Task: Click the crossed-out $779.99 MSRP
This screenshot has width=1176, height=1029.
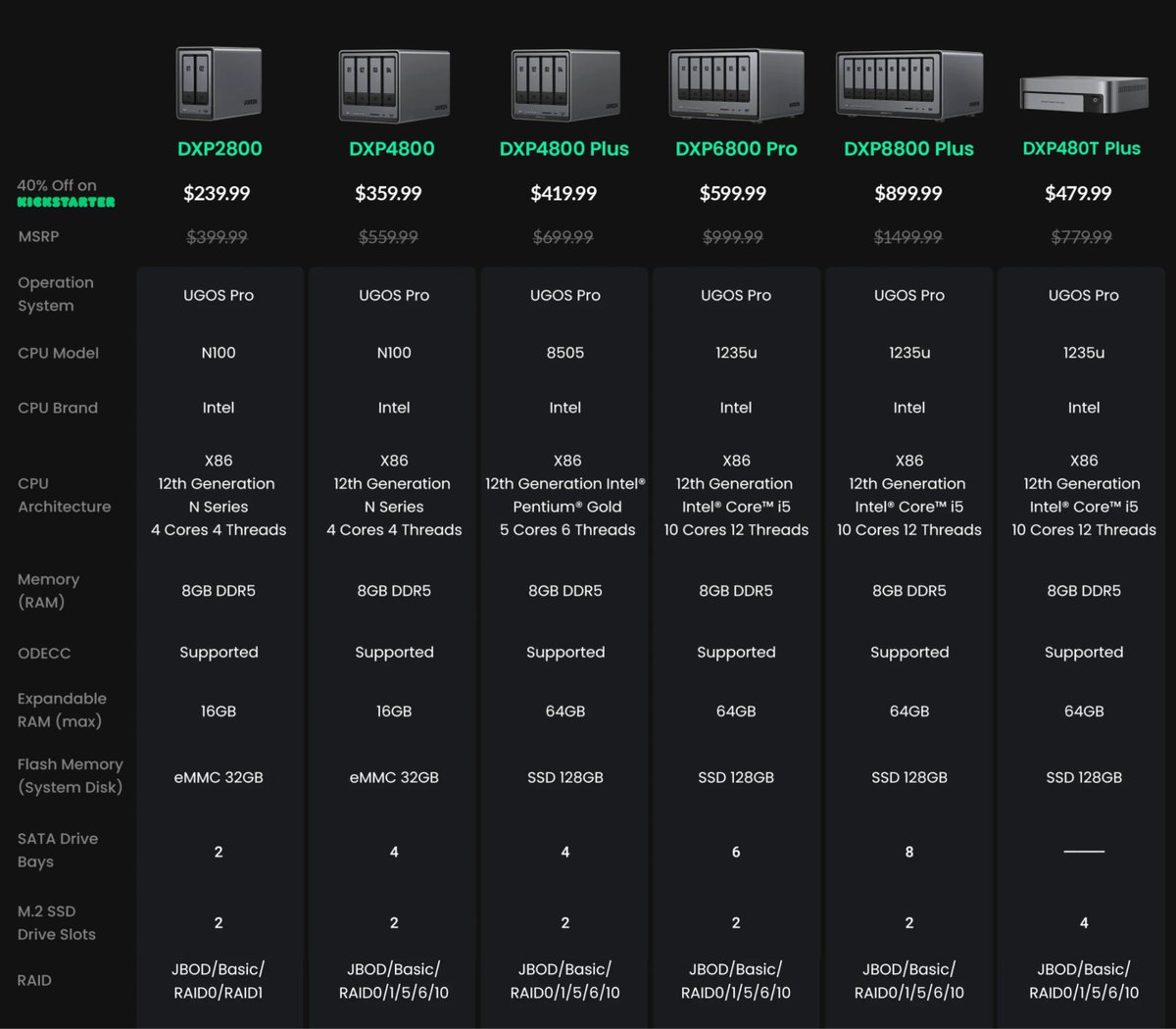Action: pos(1082,237)
